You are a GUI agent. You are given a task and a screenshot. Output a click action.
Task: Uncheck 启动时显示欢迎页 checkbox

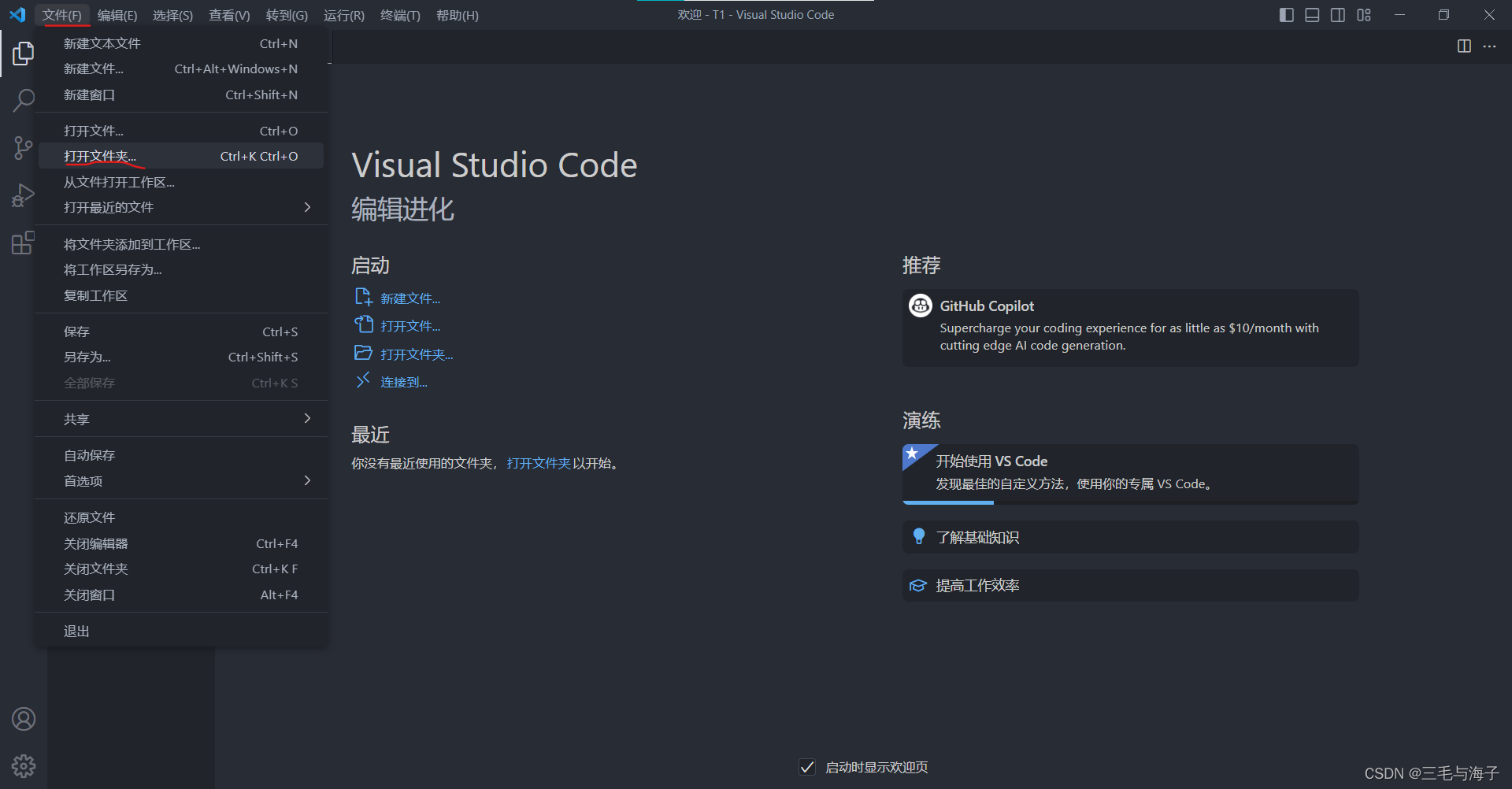coord(806,766)
